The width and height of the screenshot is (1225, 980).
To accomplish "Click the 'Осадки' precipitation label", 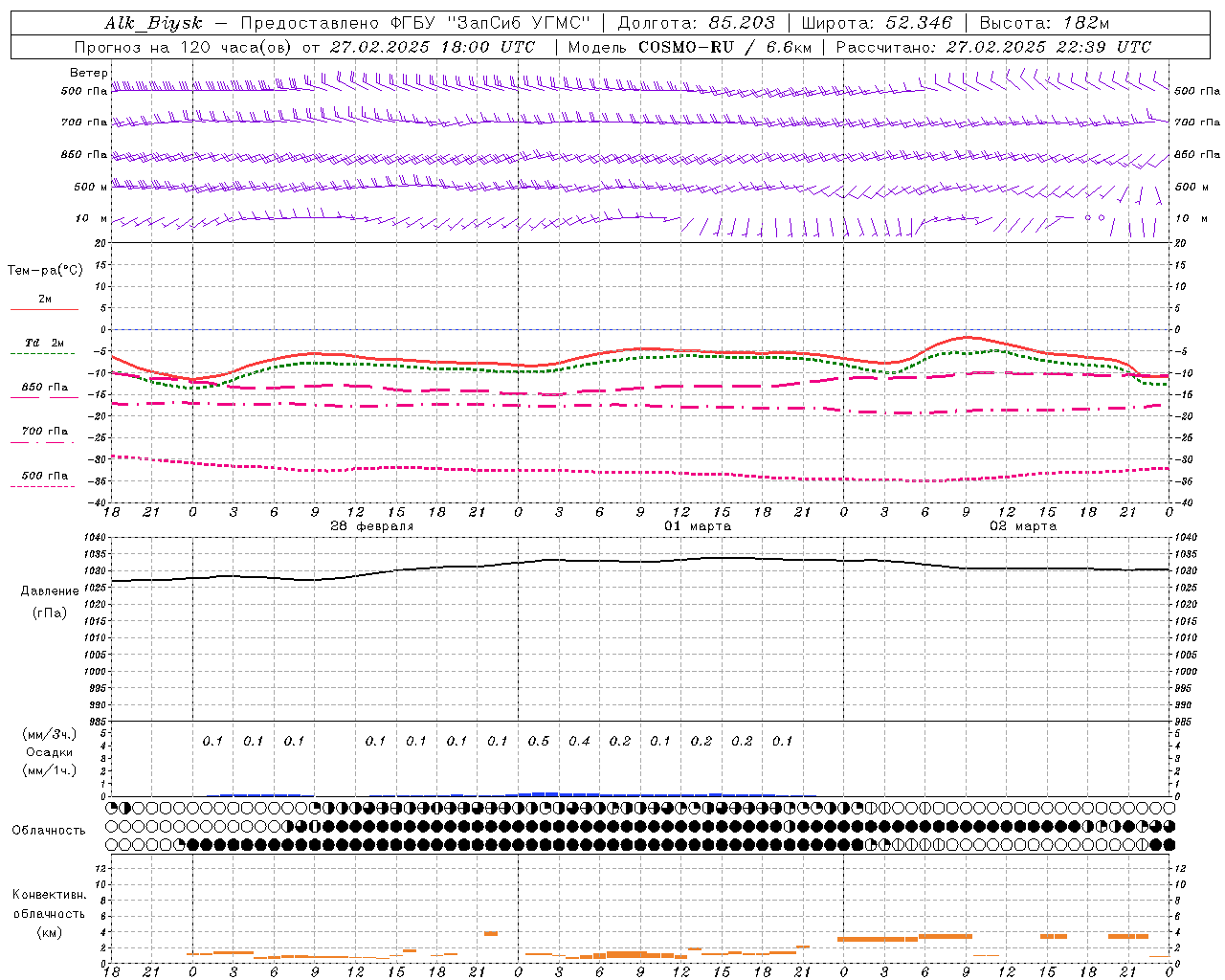I will [x=50, y=752].
